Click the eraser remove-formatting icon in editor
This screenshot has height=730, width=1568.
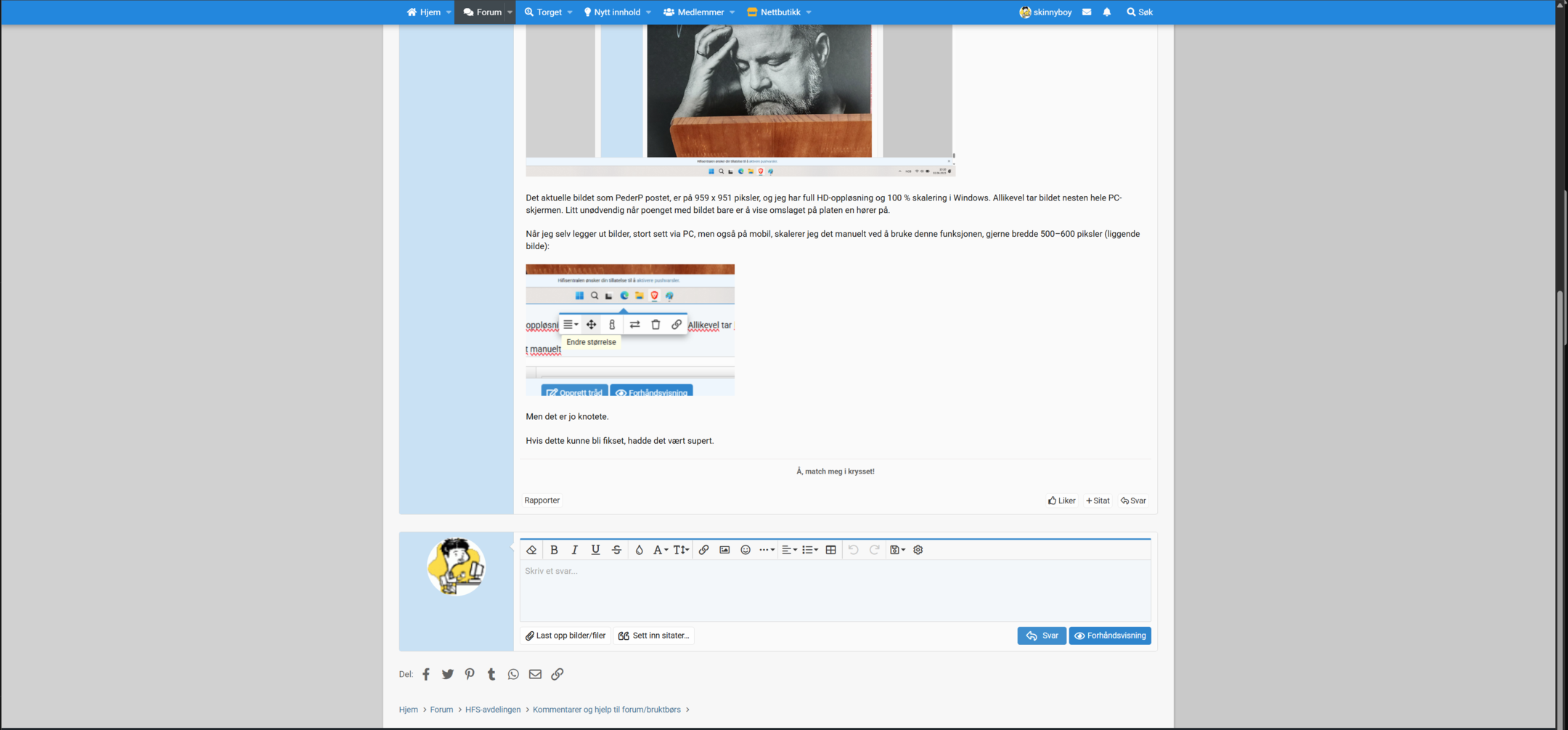click(x=531, y=550)
